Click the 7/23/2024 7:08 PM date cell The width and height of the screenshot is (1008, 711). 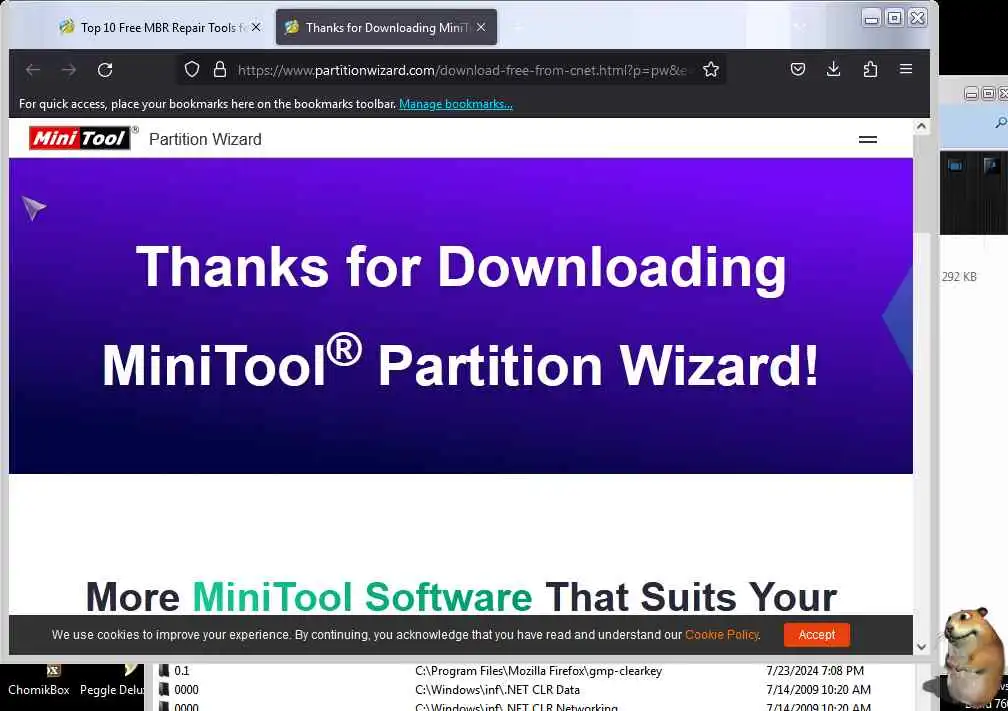pyautogui.click(x=814, y=670)
